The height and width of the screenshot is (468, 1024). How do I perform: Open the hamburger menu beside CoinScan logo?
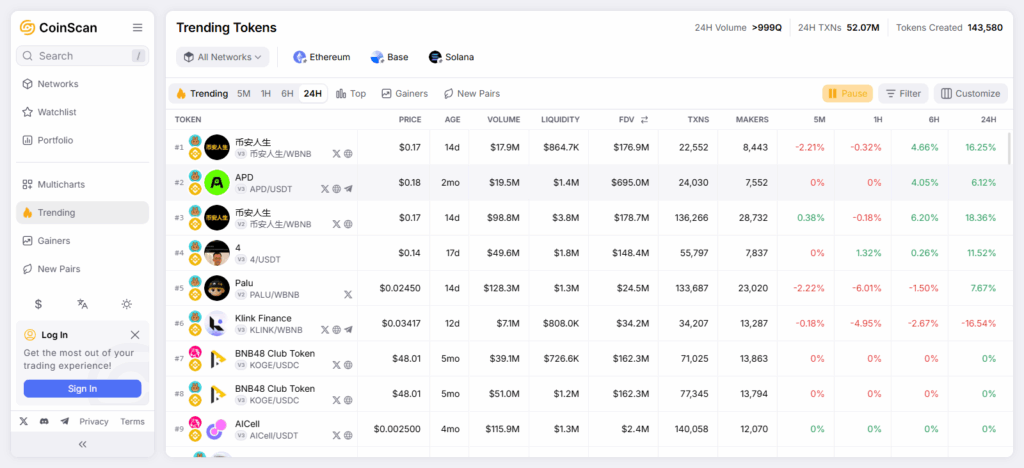tap(137, 27)
